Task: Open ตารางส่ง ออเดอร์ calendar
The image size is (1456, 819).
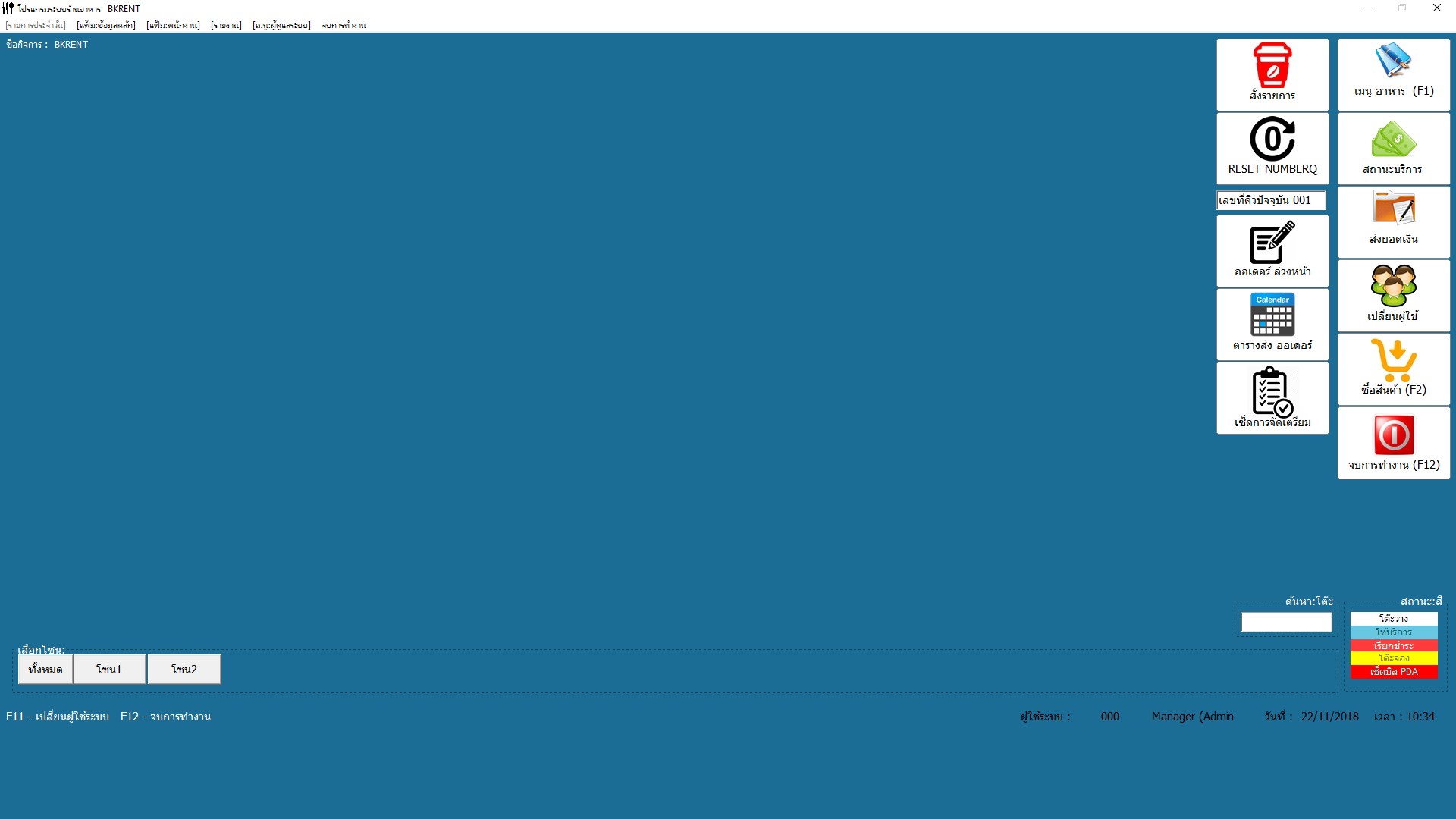Action: pos(1272,324)
